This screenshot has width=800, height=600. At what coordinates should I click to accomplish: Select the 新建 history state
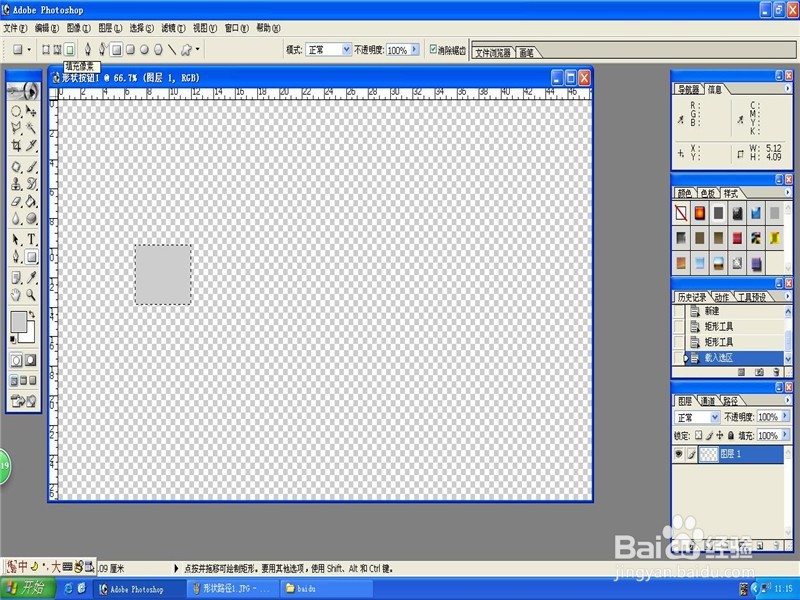735,311
